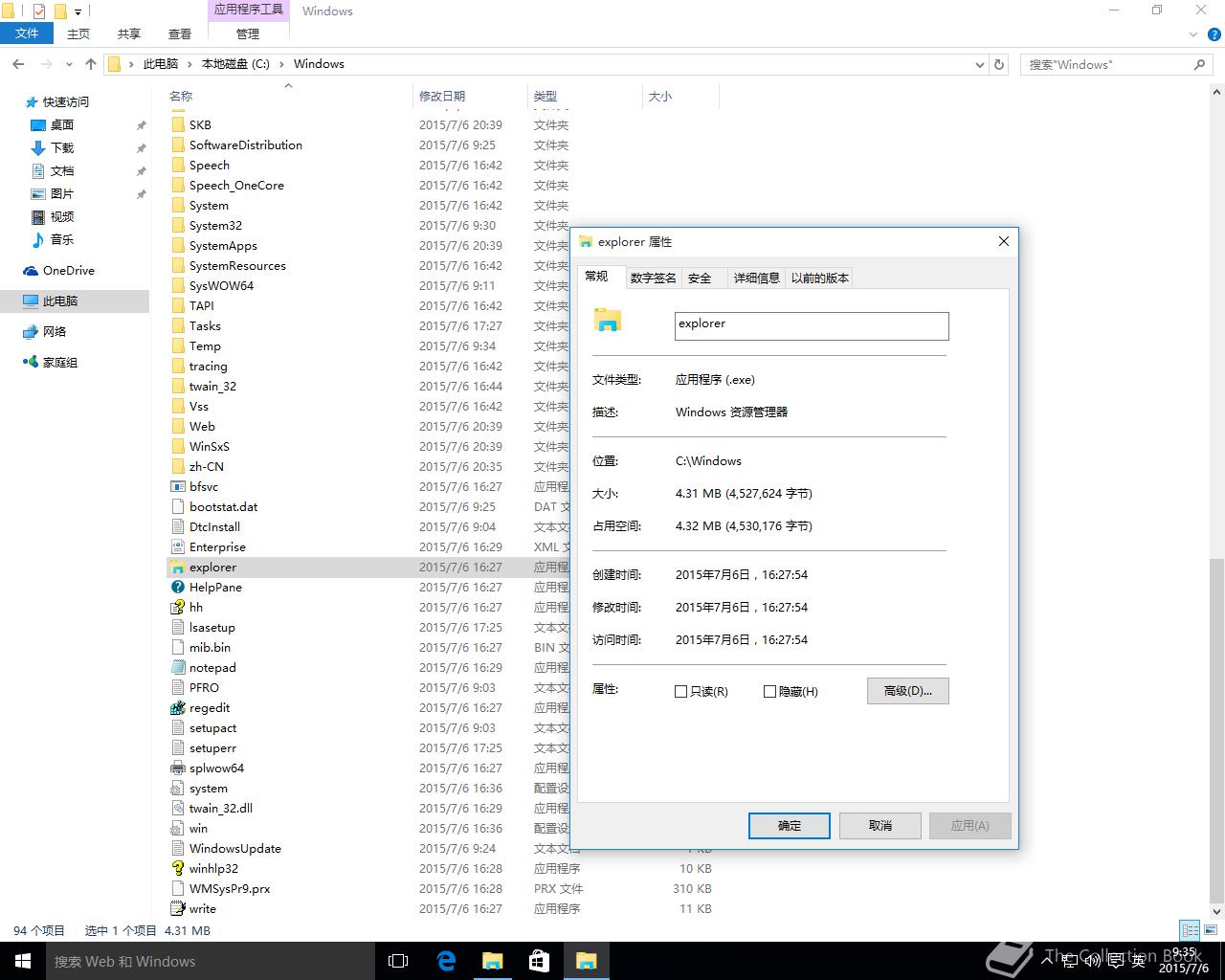
Task: Click the regedit application icon
Action: (177, 708)
